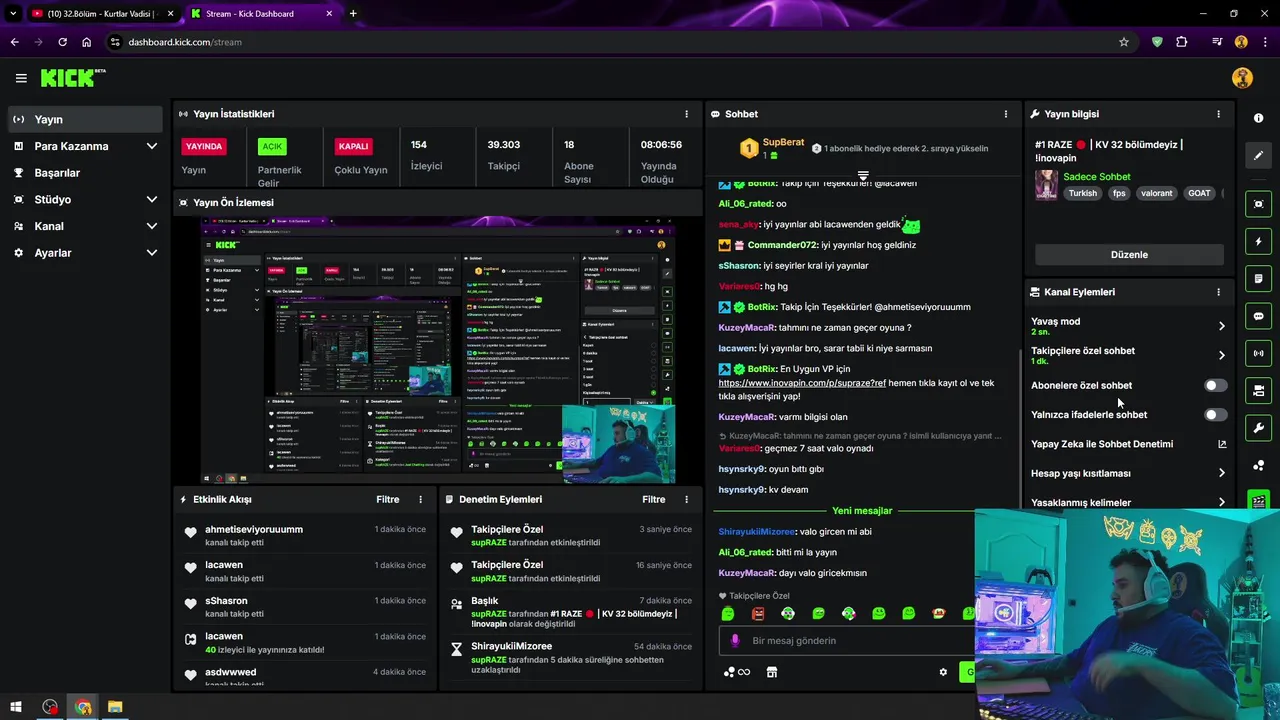Open Takipçilere özel sohbet options arrow
Viewport: 1280px width, 720px height.
tap(1221, 355)
